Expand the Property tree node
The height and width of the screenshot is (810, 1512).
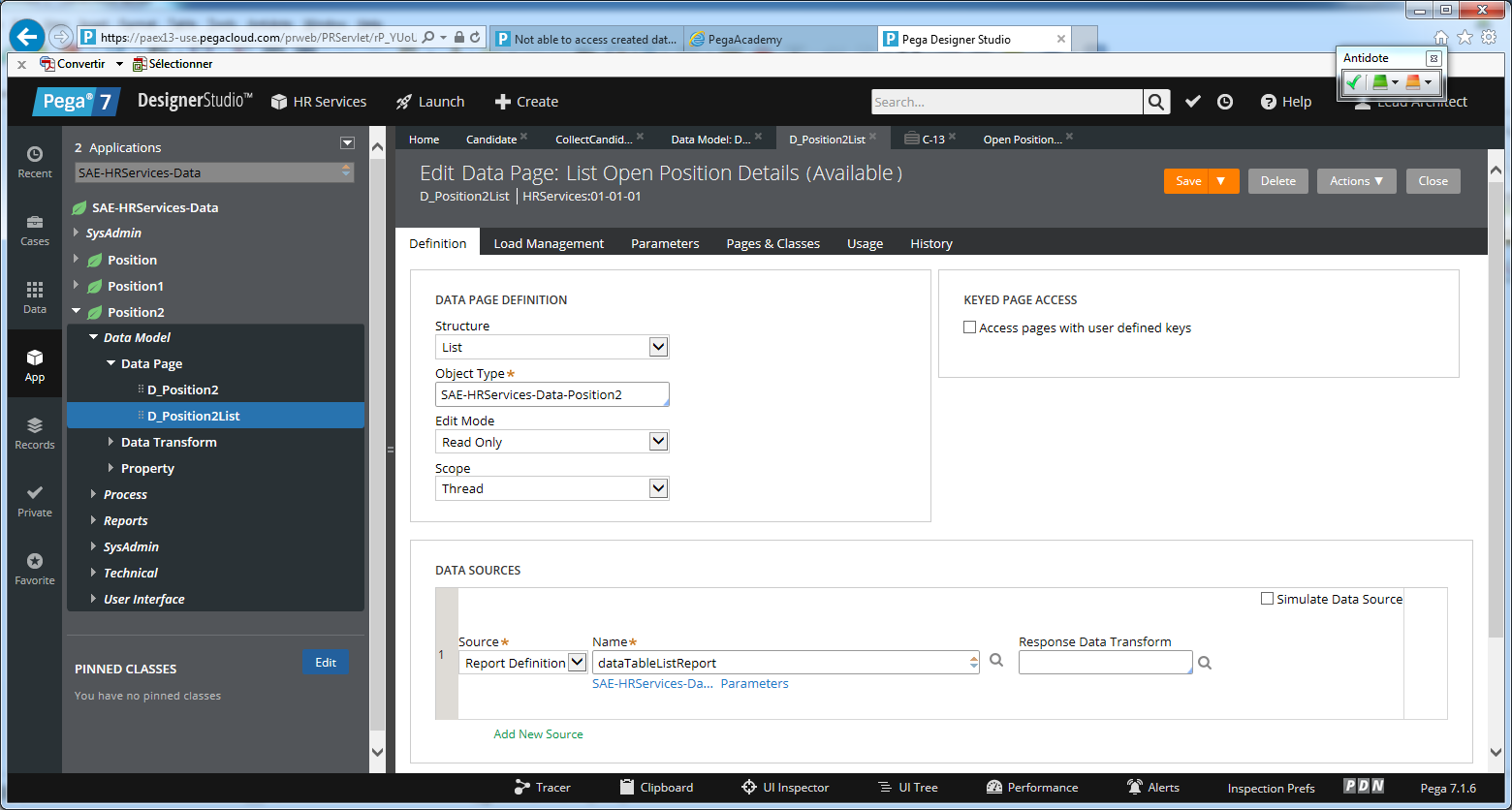(x=110, y=468)
